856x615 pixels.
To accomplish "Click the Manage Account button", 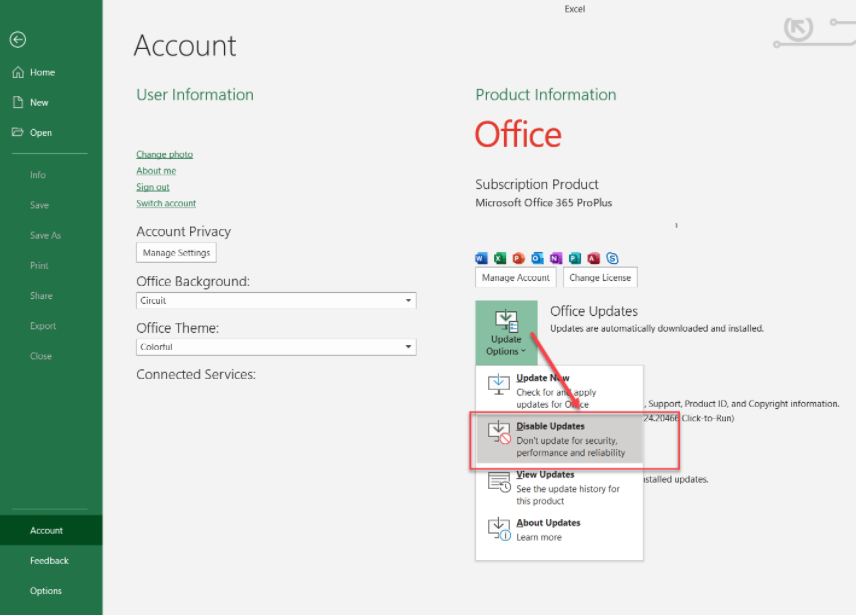I will (x=515, y=277).
